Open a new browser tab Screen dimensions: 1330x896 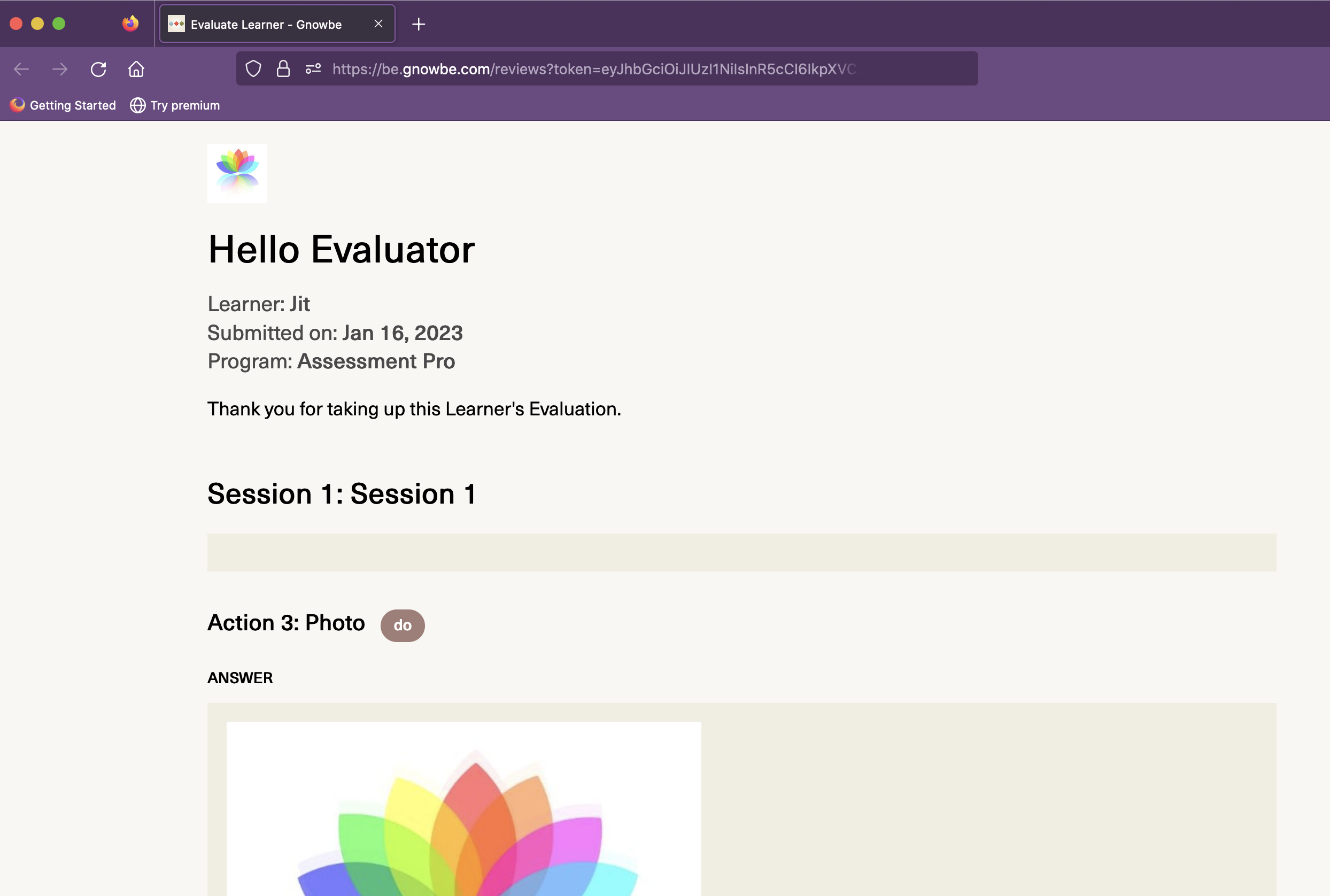[x=419, y=24]
